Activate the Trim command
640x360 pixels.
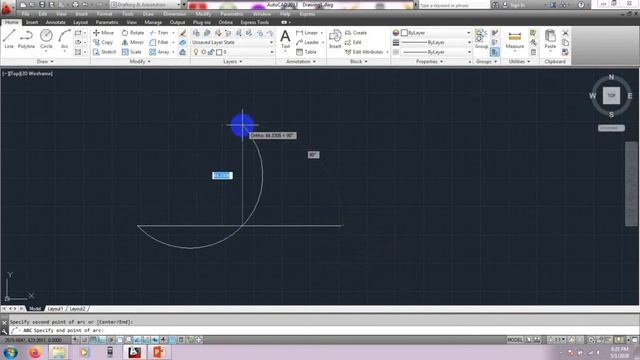click(x=159, y=33)
